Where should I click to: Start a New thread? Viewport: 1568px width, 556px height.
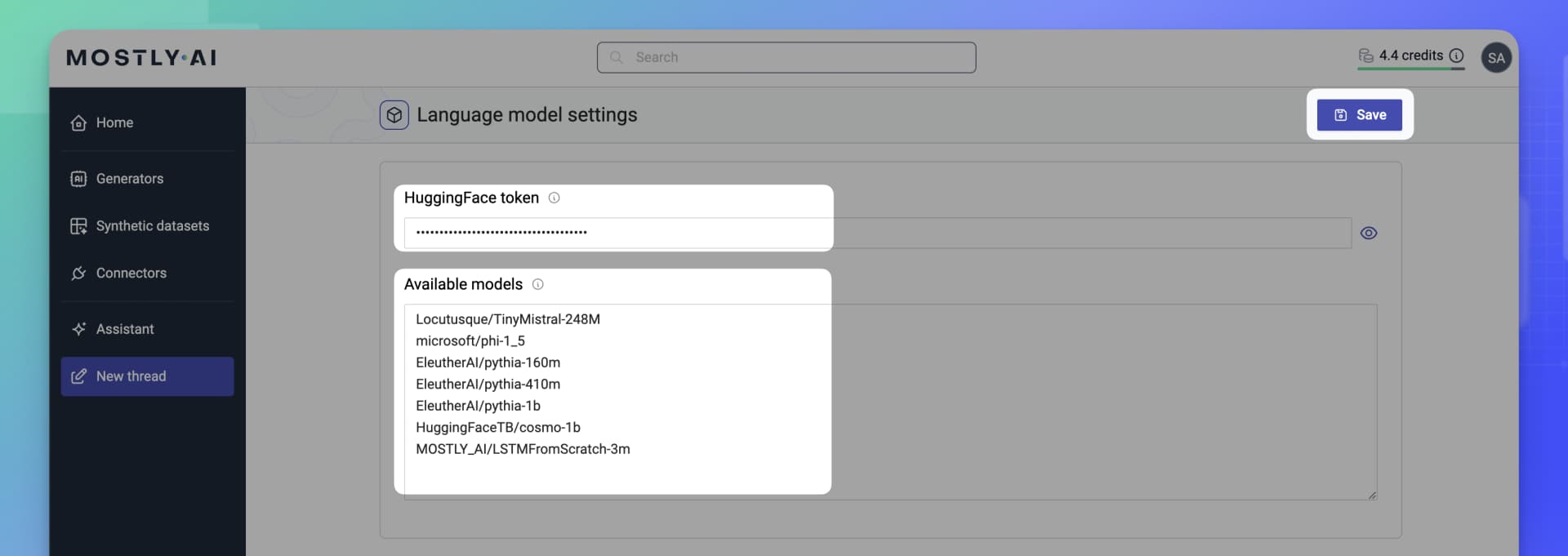pos(147,376)
